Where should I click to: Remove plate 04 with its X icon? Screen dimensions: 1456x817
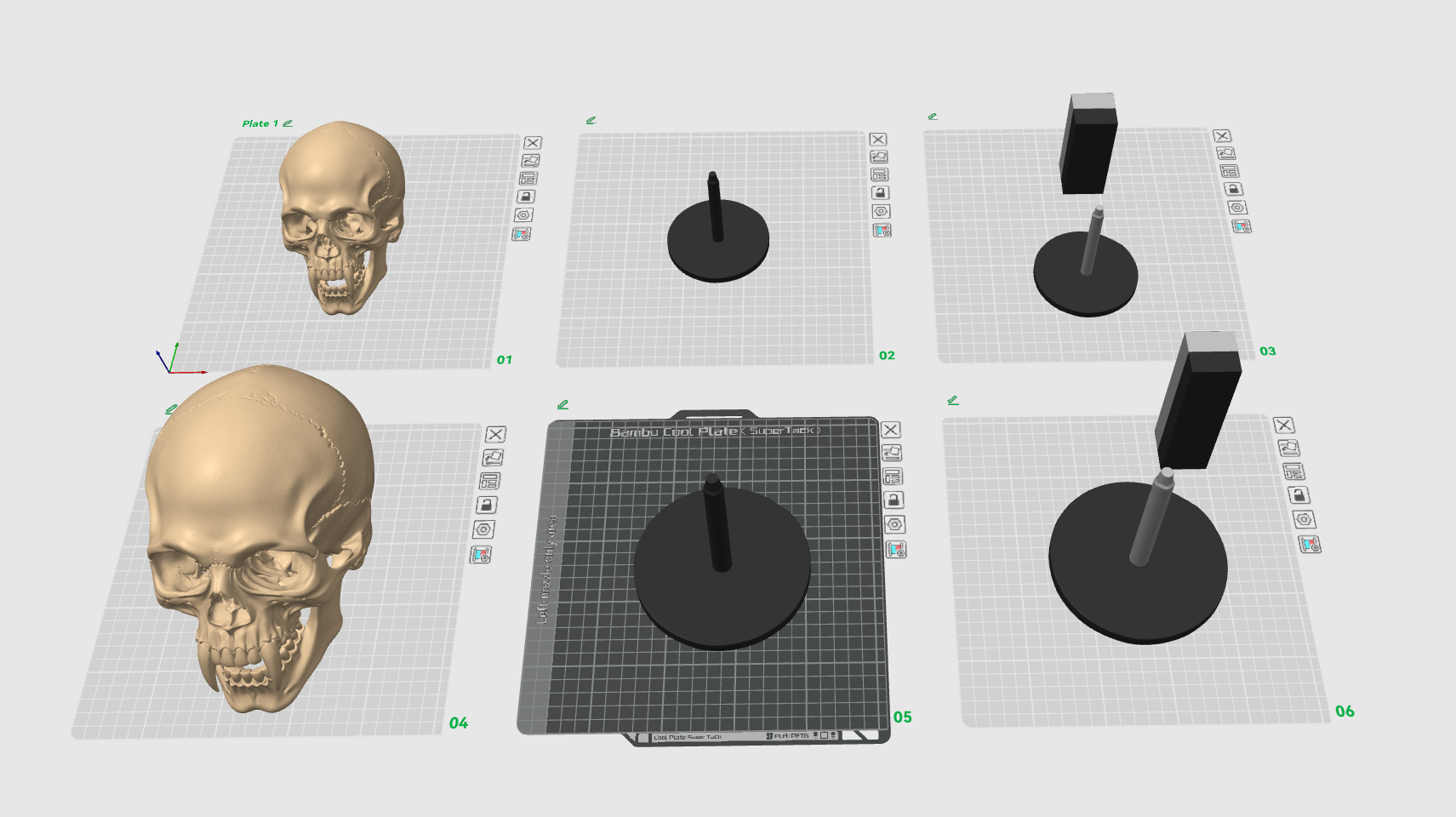coord(495,434)
